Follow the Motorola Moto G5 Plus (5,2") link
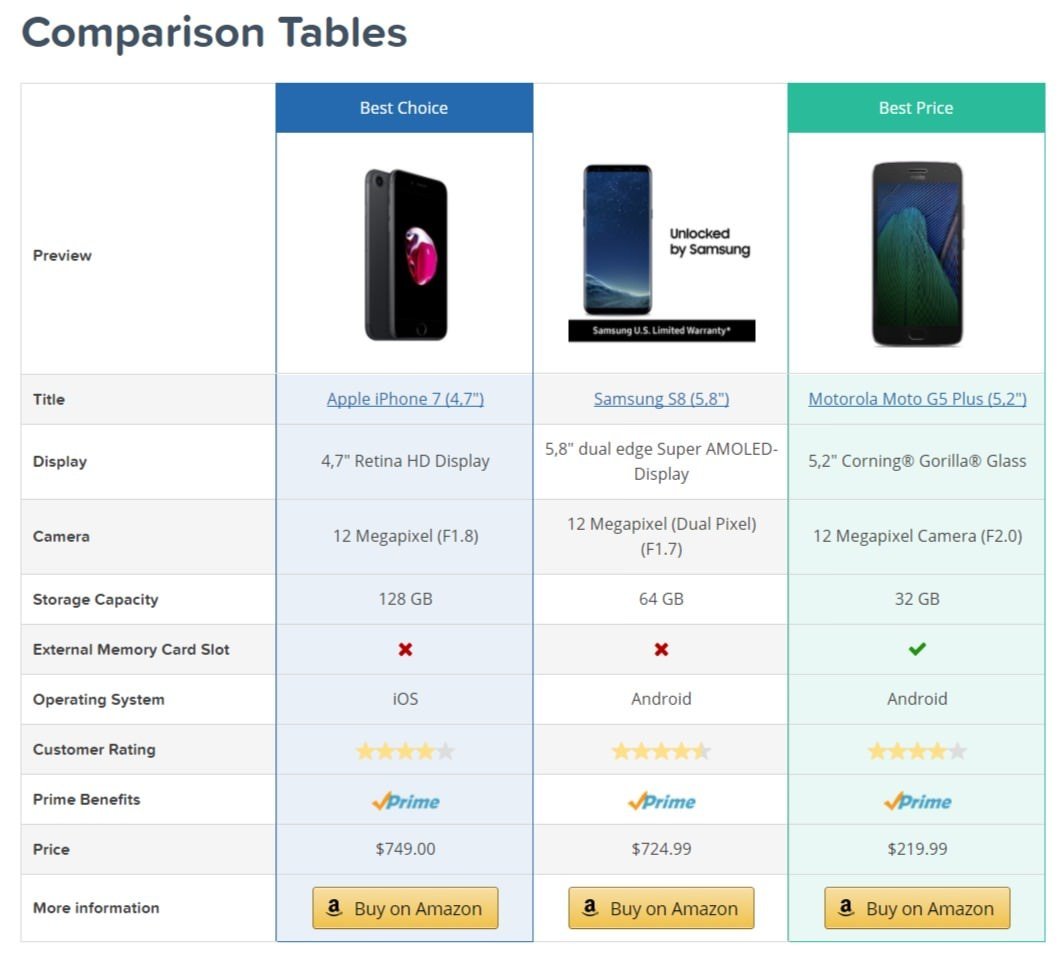The height and width of the screenshot is (956, 1062). click(x=917, y=399)
